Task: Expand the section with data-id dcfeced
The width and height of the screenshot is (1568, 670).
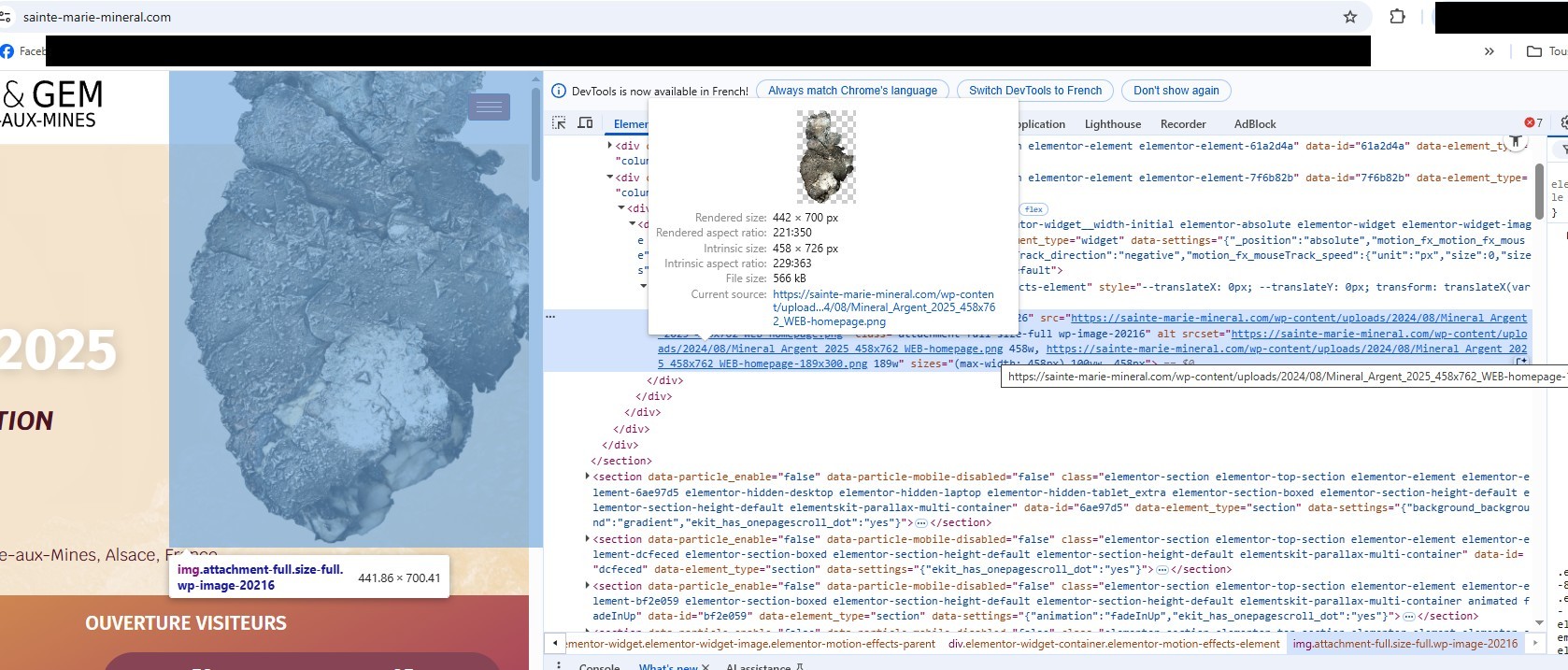Action: pyautogui.click(x=588, y=539)
